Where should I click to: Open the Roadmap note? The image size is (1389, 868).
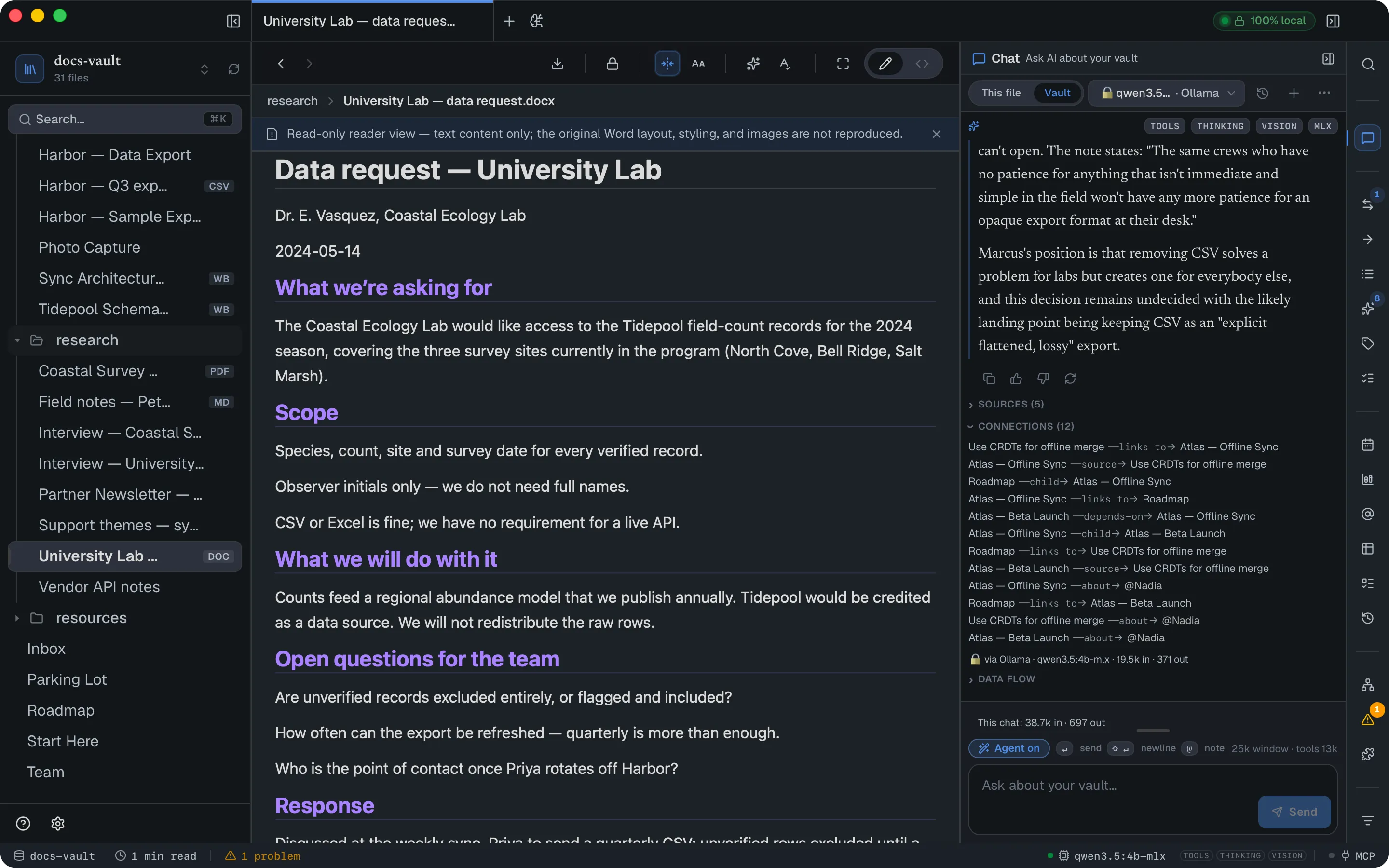125,711
